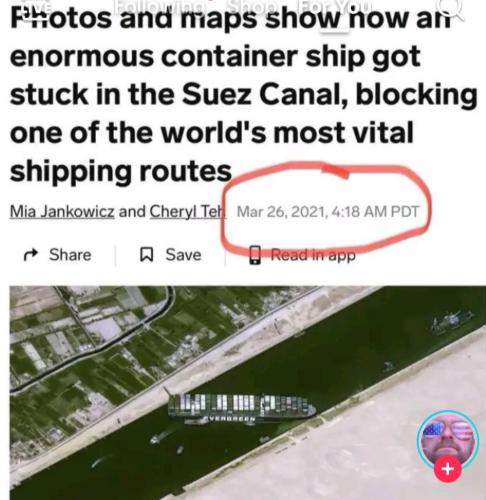The image size is (486, 500).
Task: Open author Mia Jankowicz's page
Action: click(62, 212)
